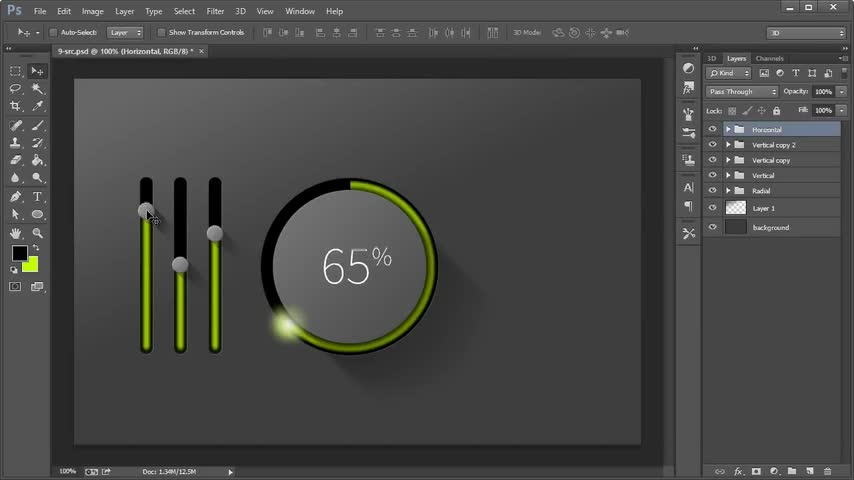The image size is (854, 480).
Task: Open the Pass Through blend mode dropdown
Action: pos(742,92)
